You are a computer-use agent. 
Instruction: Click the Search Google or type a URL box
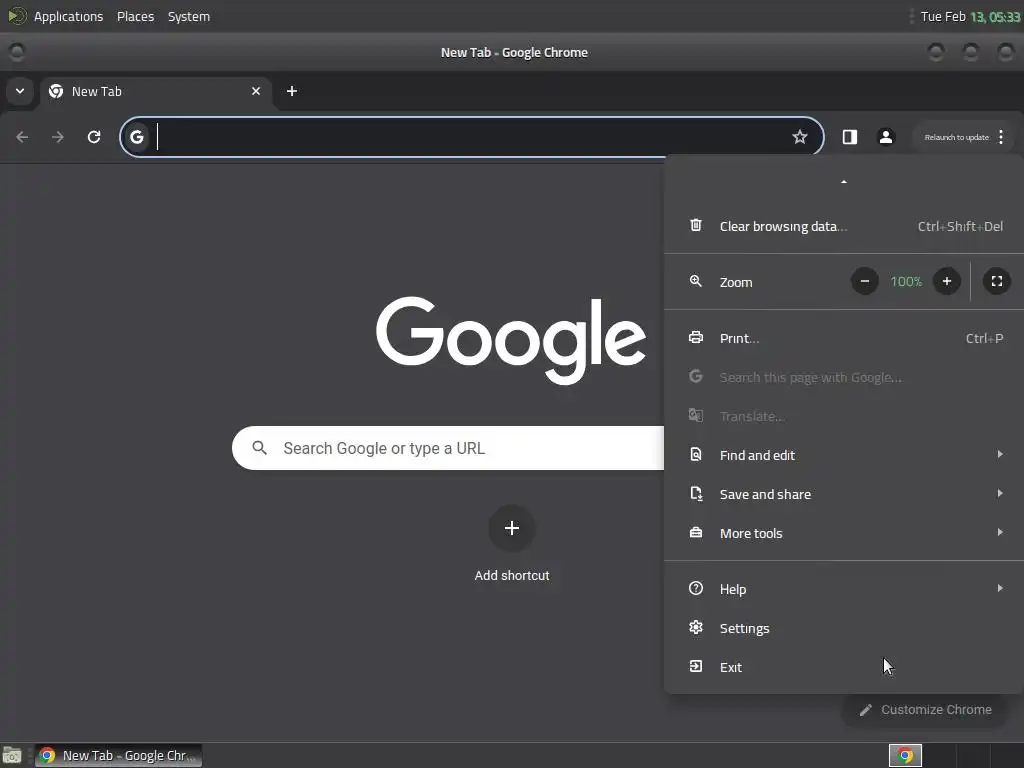point(448,448)
